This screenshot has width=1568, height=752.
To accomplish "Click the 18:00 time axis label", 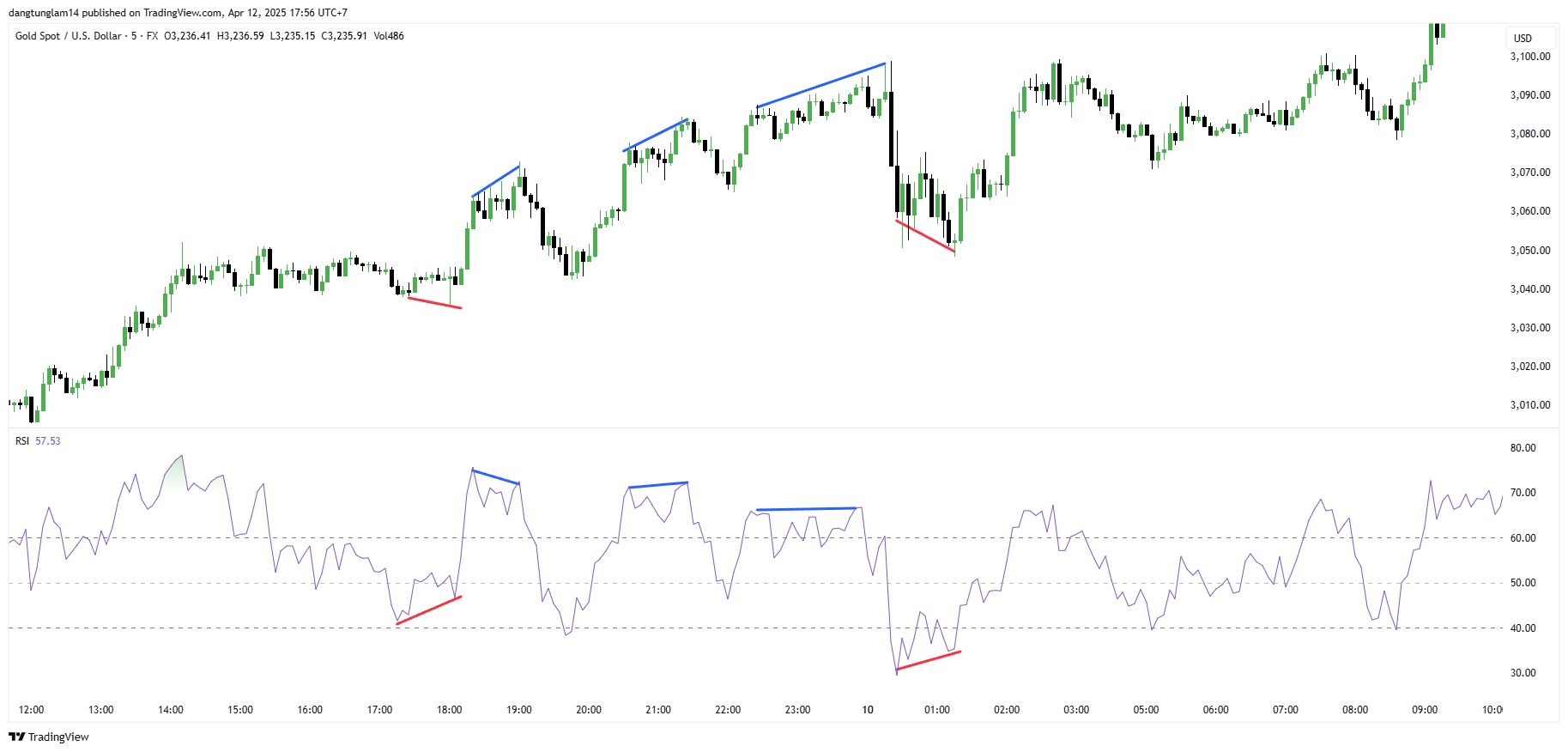I will coord(450,710).
